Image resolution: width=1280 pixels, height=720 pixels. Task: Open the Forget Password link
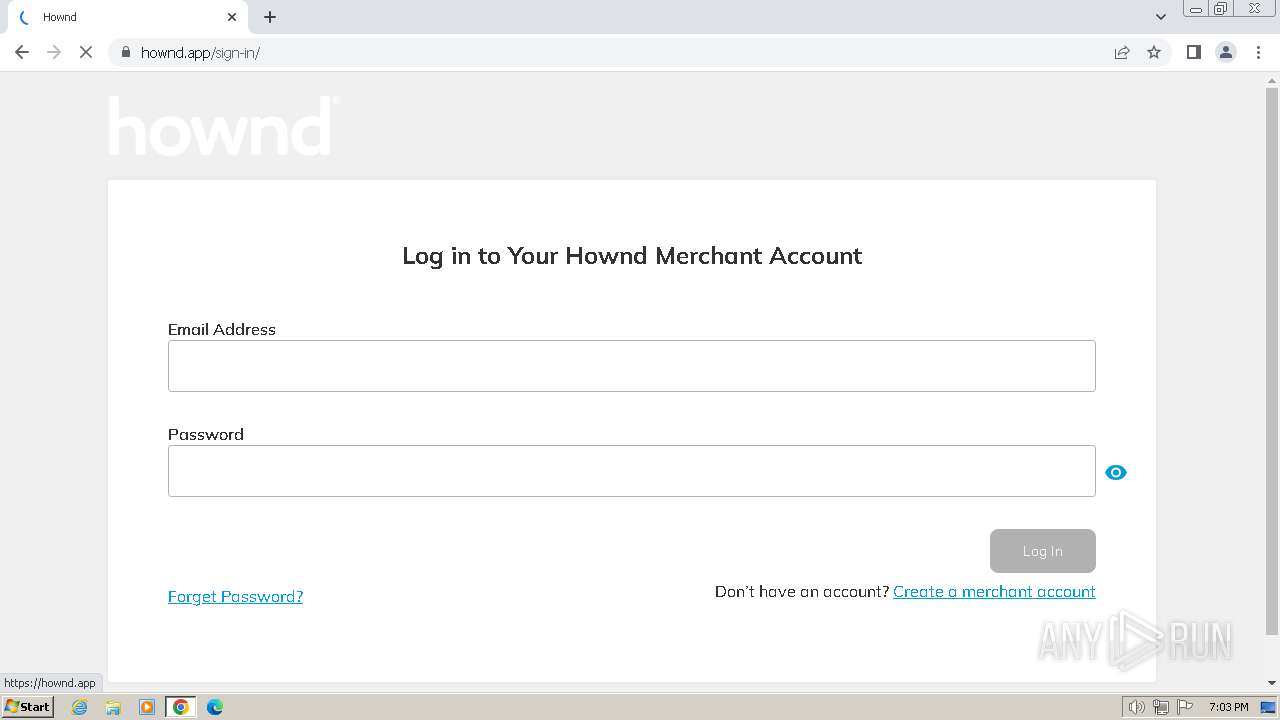[x=235, y=596]
